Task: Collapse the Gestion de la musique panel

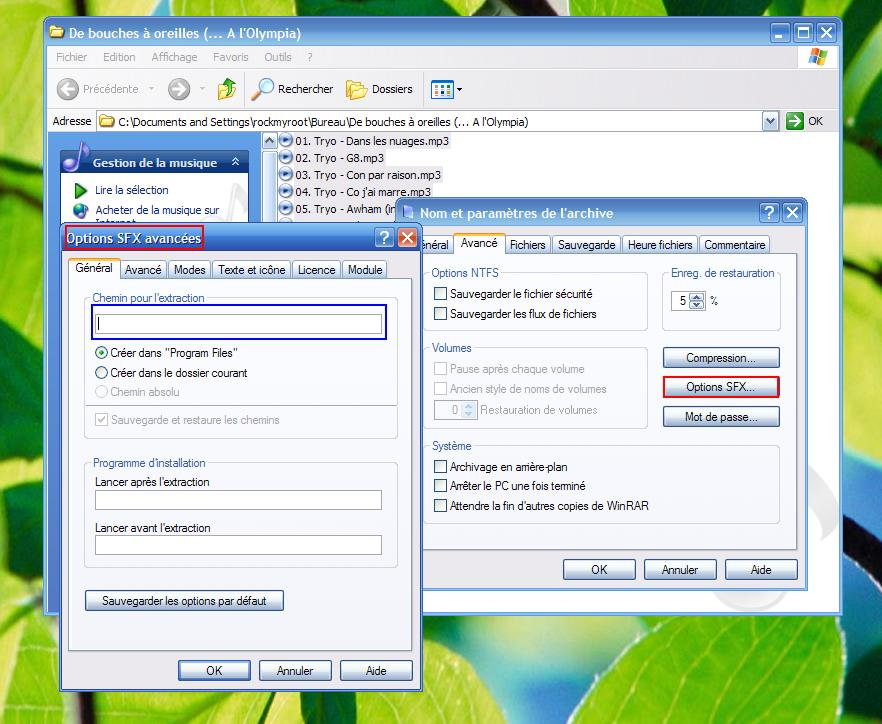Action: point(236,162)
